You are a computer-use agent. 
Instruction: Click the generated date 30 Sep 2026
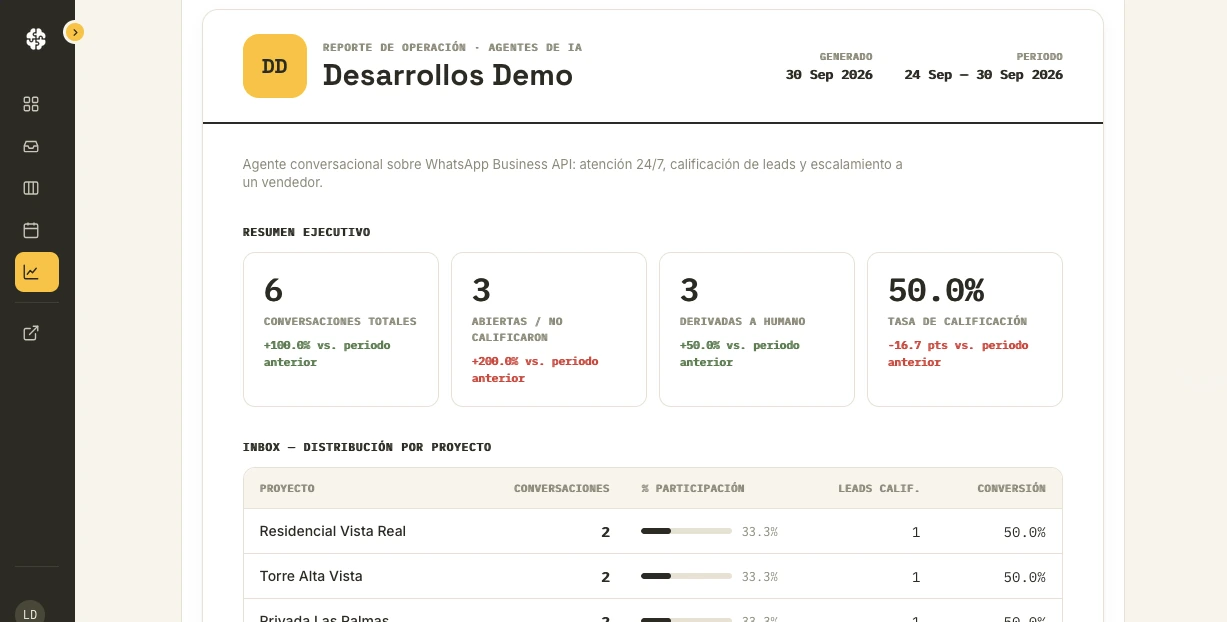pyautogui.click(x=829, y=75)
